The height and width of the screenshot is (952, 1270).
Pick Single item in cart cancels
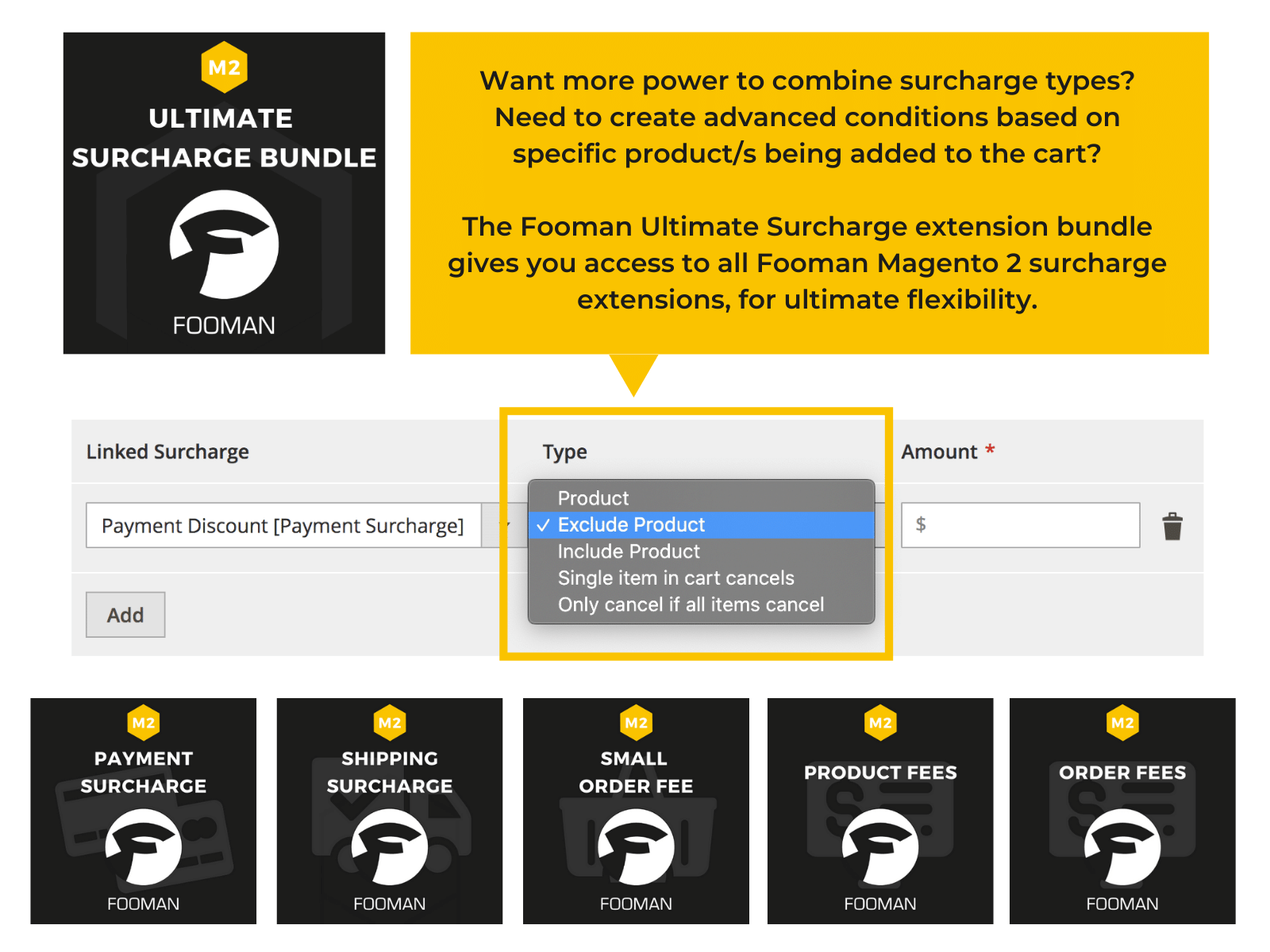[675, 578]
